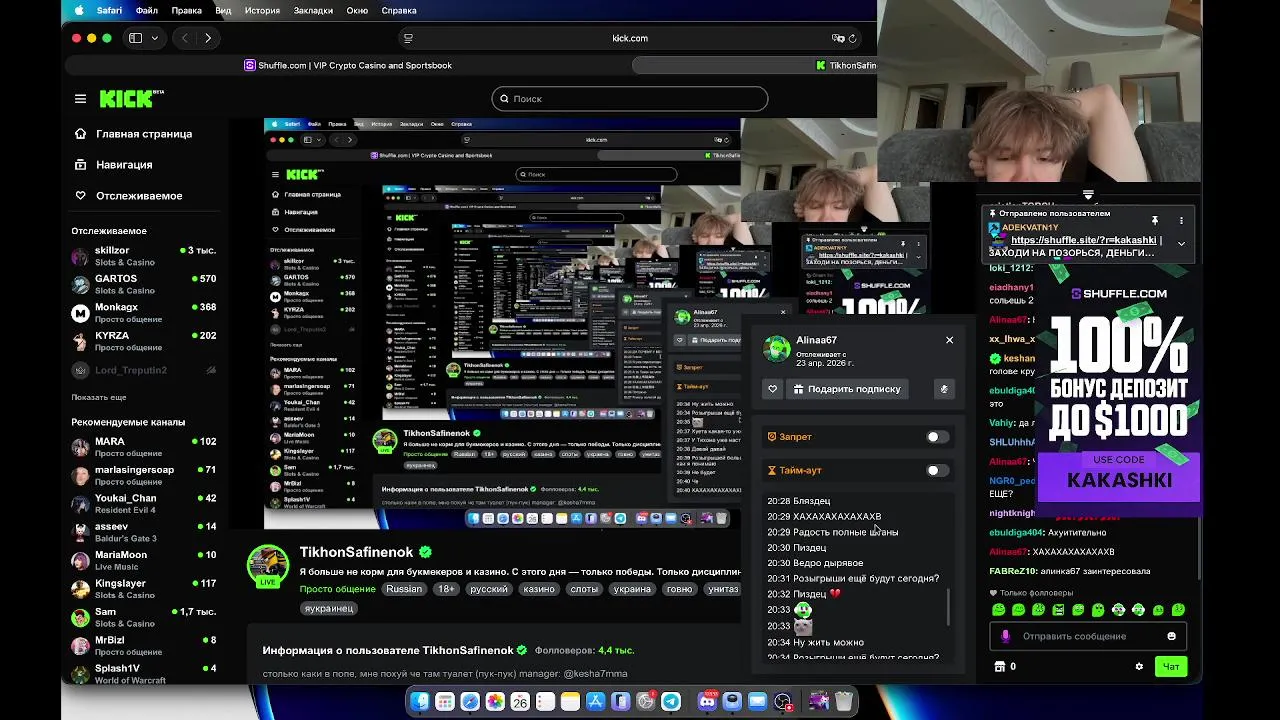The width and height of the screenshot is (1280, 720).
Task: Switch to the Shuffle.com tab
Action: coord(348,65)
